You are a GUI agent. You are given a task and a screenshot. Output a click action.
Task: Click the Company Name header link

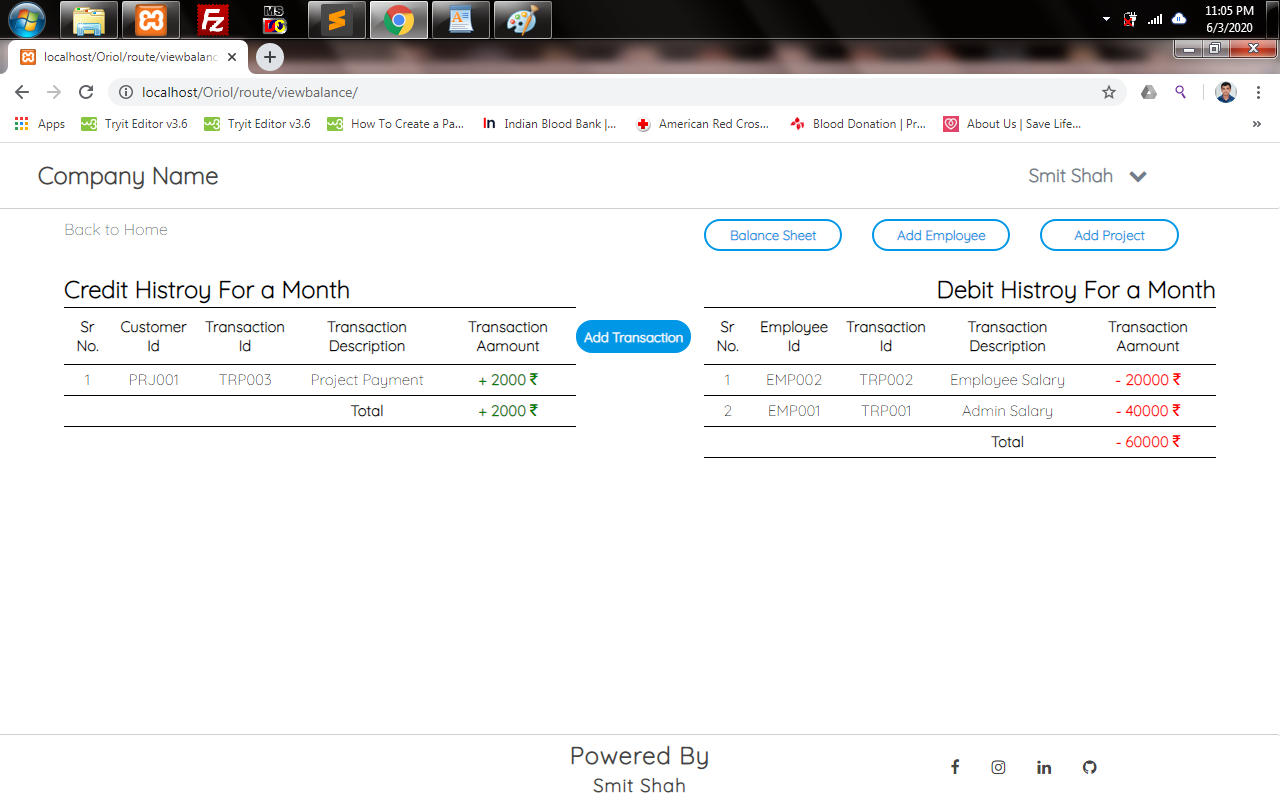click(x=128, y=176)
